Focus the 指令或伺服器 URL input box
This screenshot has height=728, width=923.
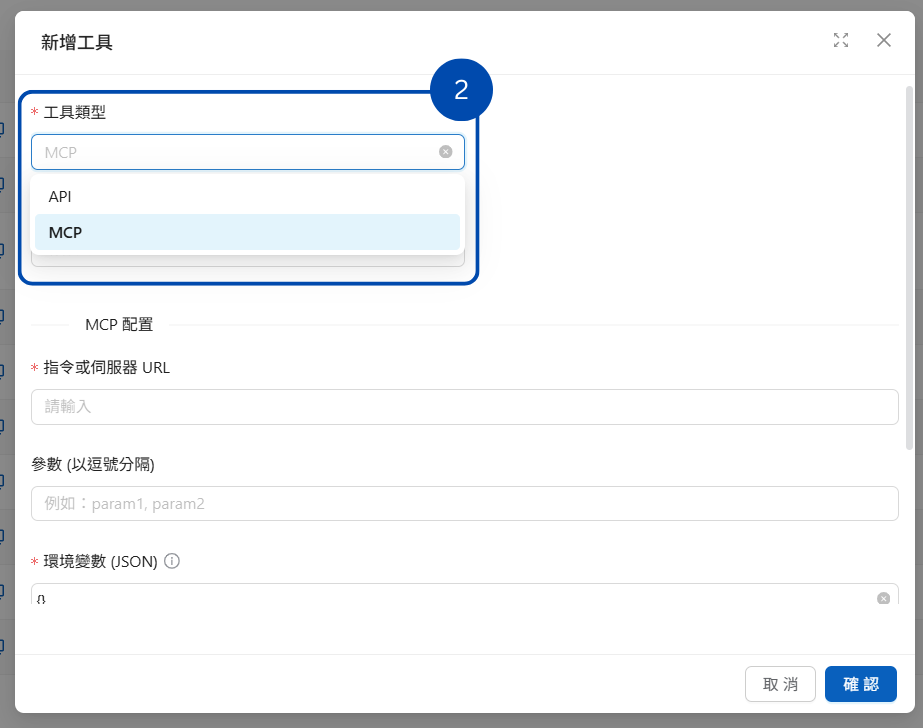(x=464, y=407)
